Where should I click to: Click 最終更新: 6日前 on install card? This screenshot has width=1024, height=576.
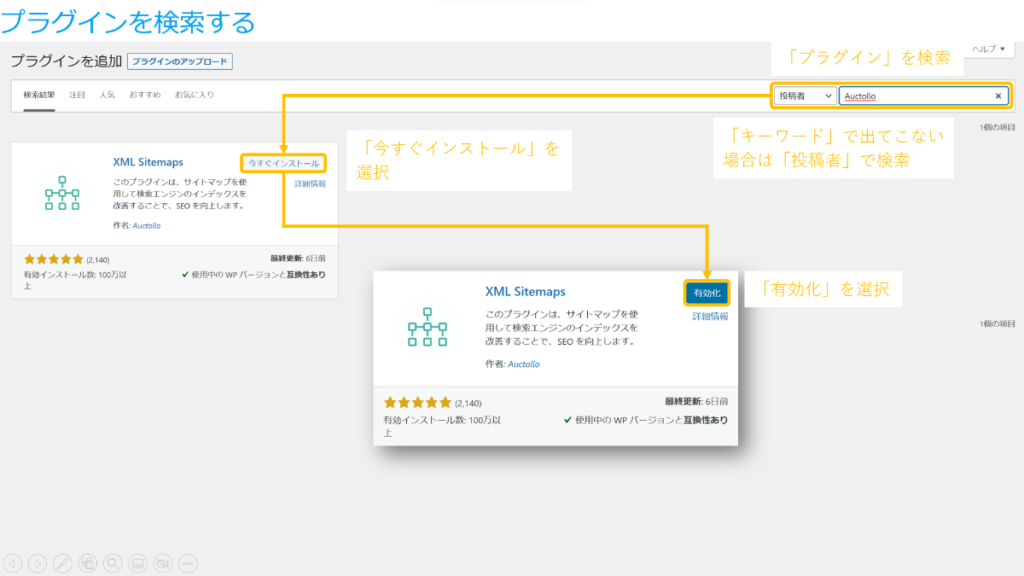298,259
